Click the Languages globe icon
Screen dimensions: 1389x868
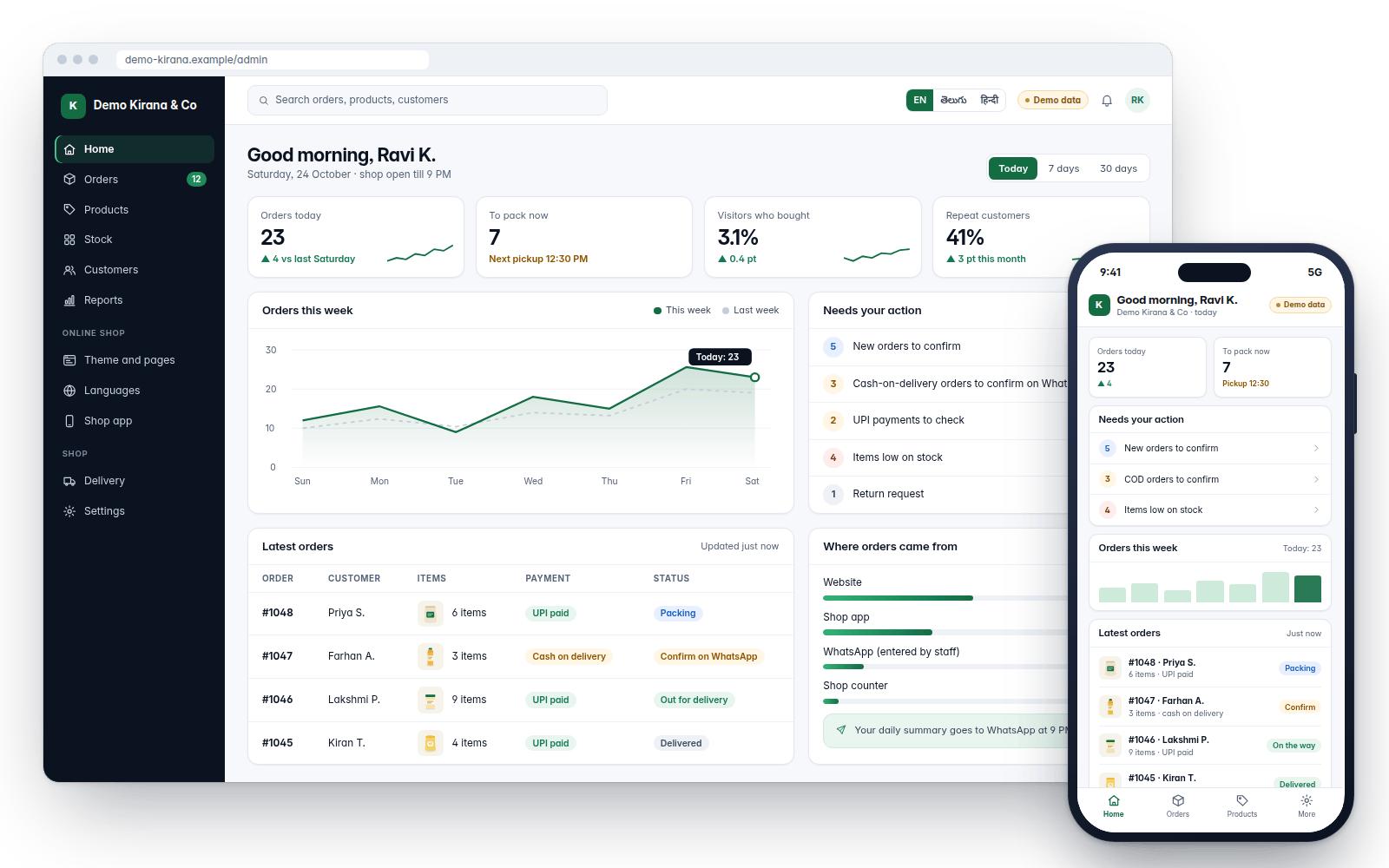tap(69, 391)
